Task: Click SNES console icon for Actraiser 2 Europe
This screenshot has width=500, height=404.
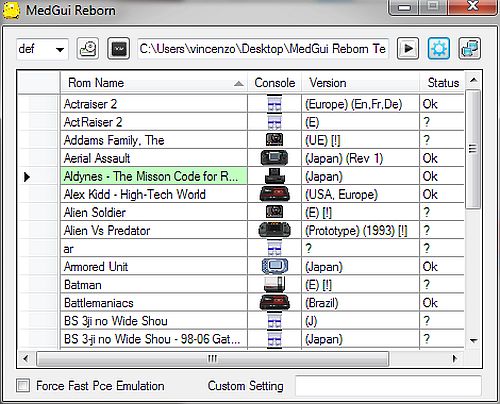Action: tap(274, 104)
